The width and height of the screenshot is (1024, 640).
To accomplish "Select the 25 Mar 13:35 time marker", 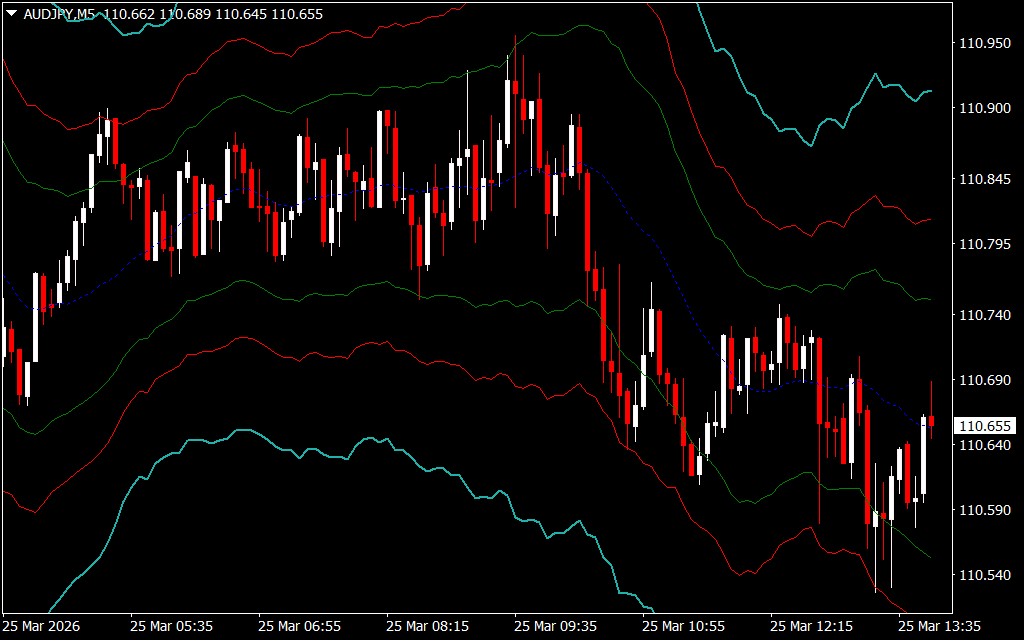I will [939, 626].
